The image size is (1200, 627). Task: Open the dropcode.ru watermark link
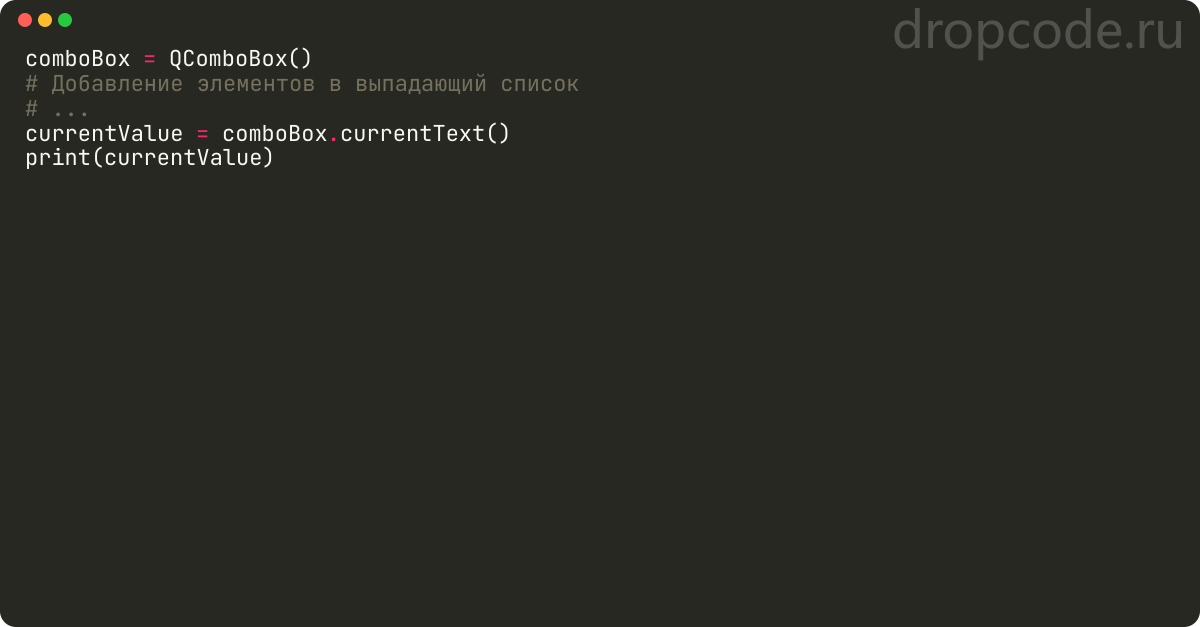click(1038, 31)
